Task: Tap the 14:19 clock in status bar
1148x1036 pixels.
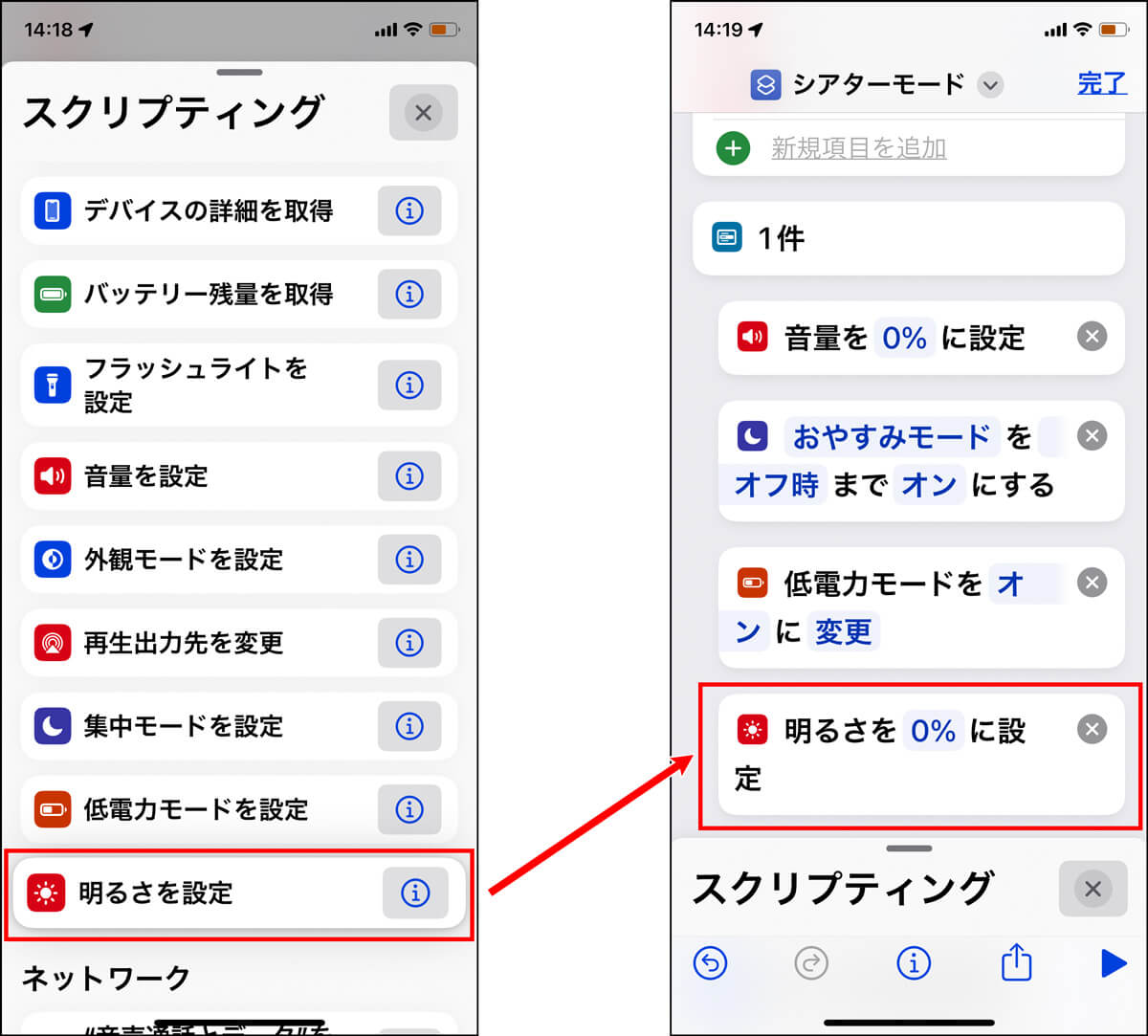Action: pyautogui.click(x=717, y=30)
